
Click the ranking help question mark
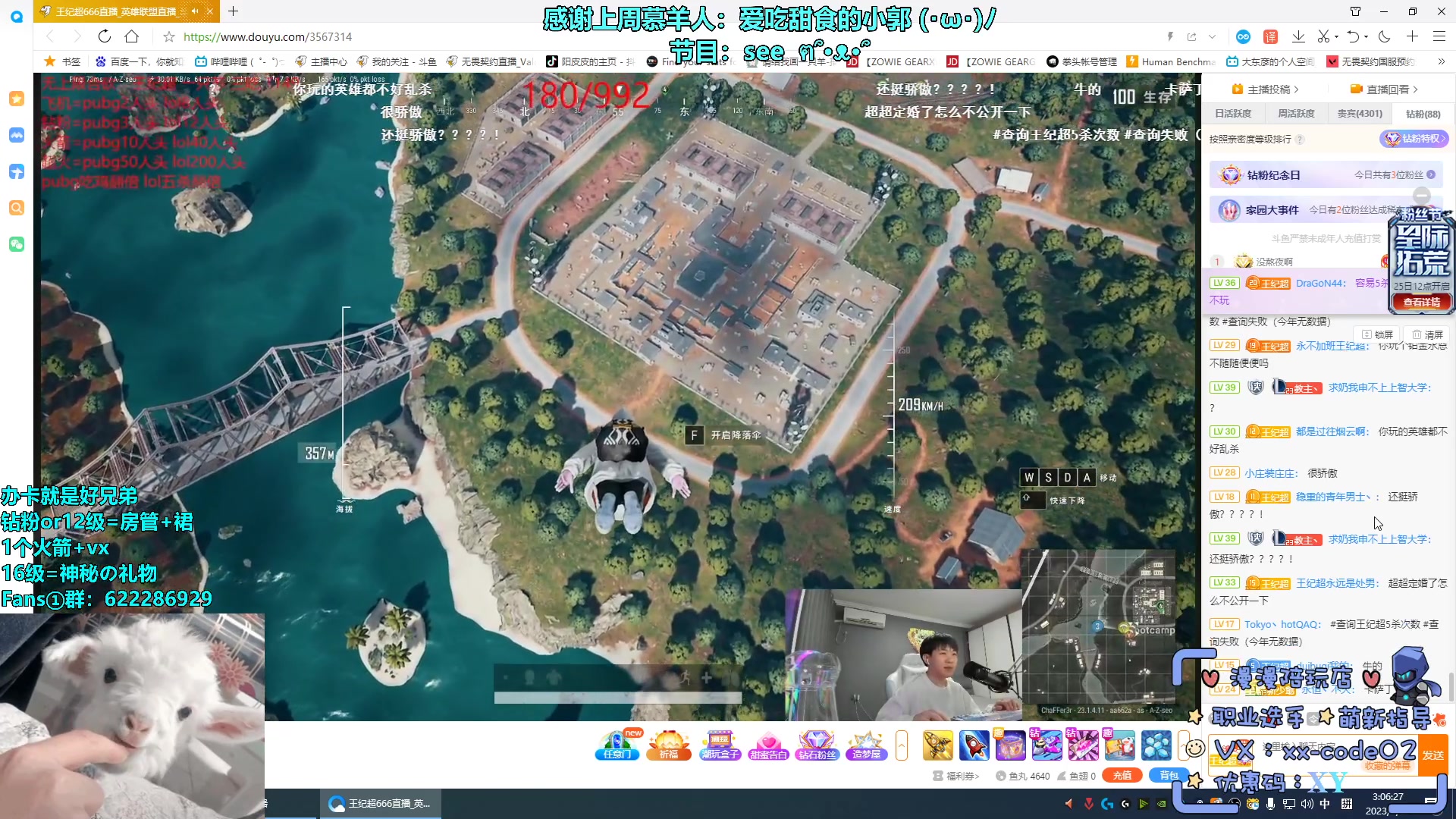pyautogui.click(x=1300, y=140)
